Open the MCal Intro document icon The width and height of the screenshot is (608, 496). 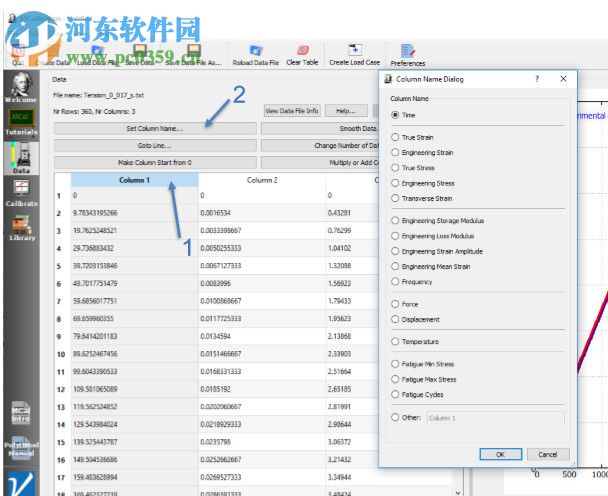21,412
